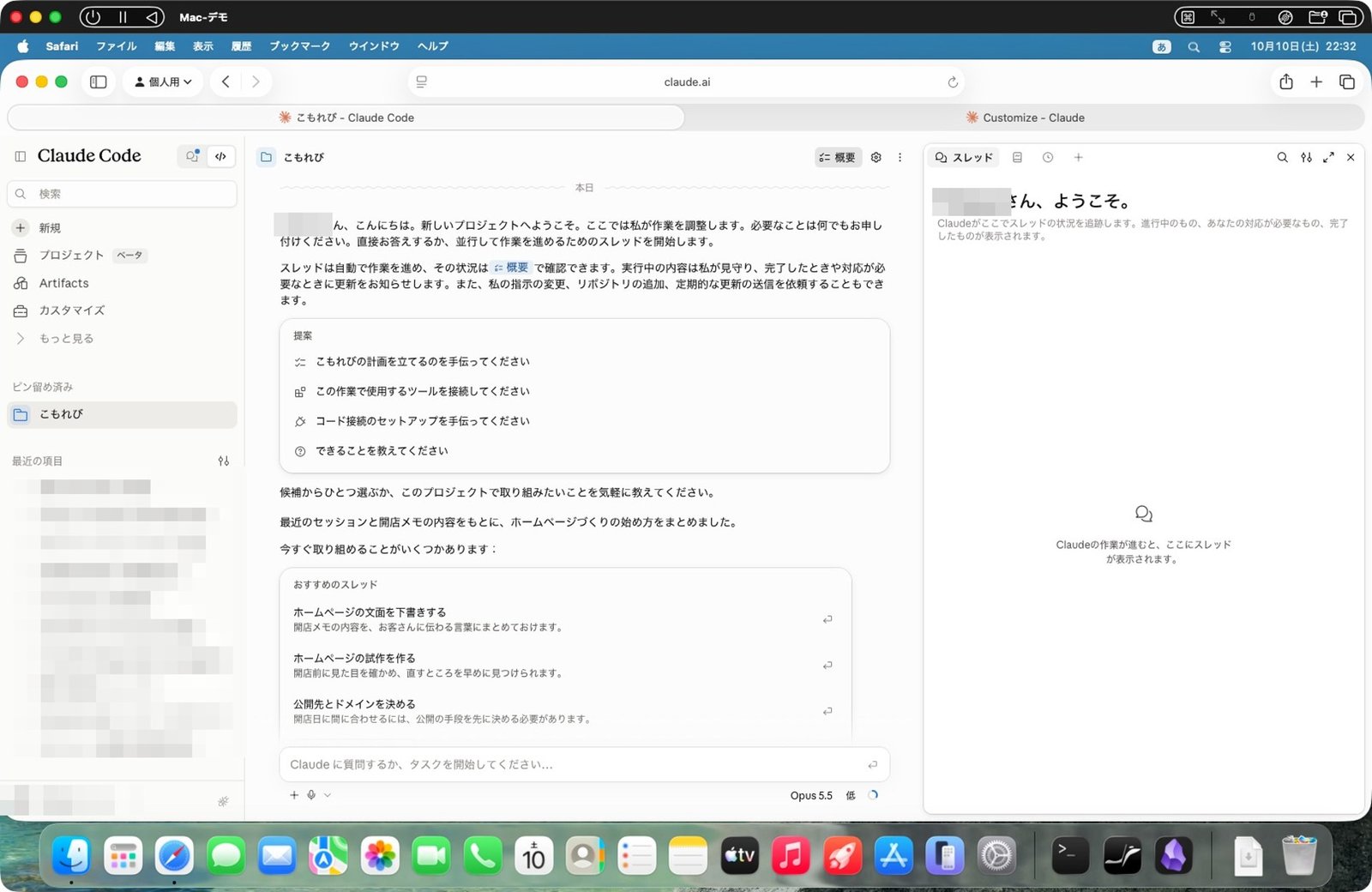1372x892 pixels.
Task: Open the 履歴 menu in menu bar
Action: [241, 46]
